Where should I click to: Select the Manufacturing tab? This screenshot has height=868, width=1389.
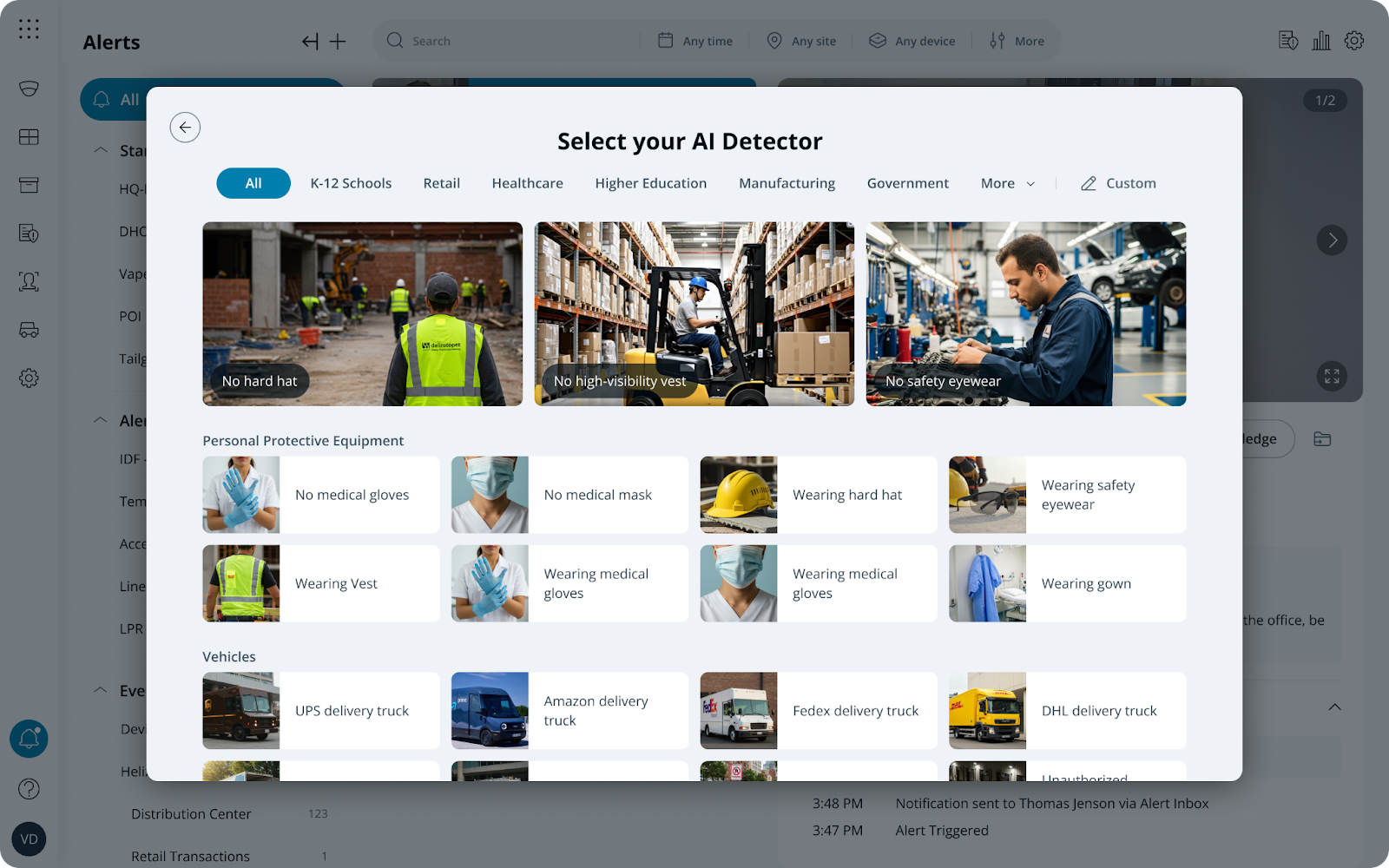tap(787, 183)
